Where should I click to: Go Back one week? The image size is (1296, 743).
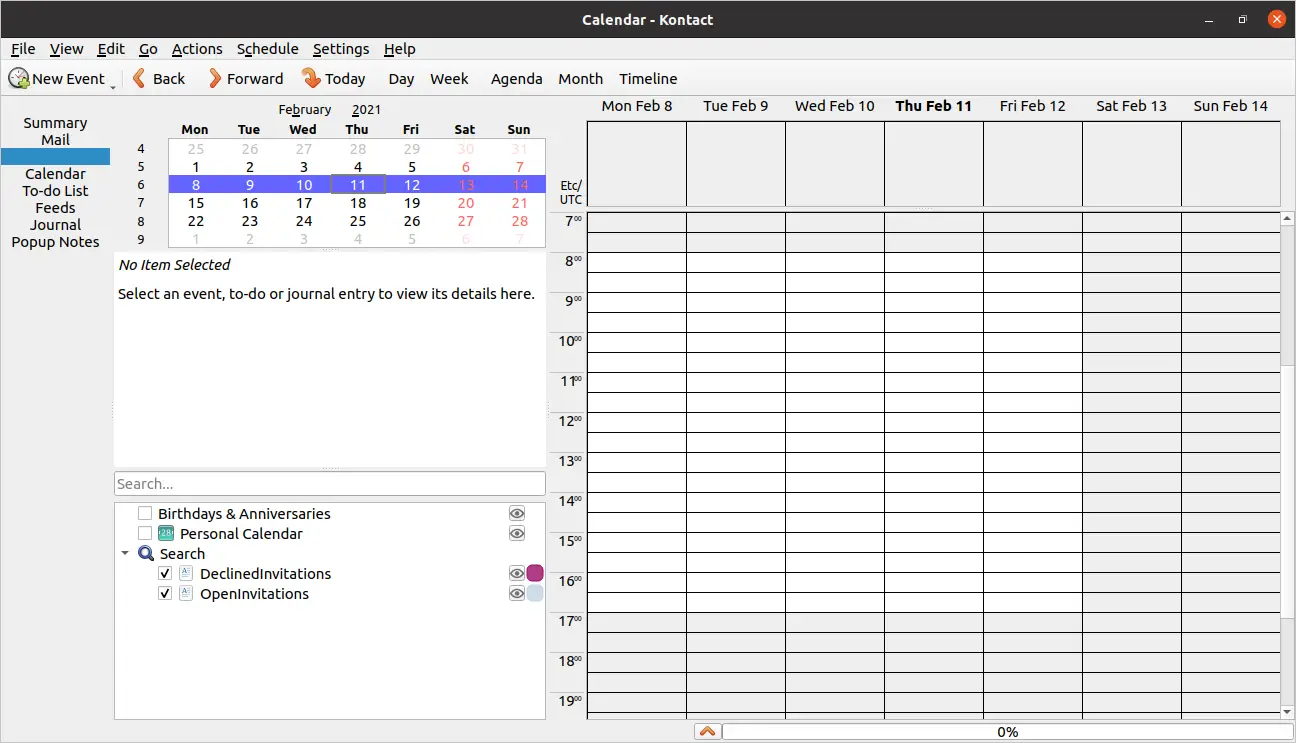tap(158, 78)
